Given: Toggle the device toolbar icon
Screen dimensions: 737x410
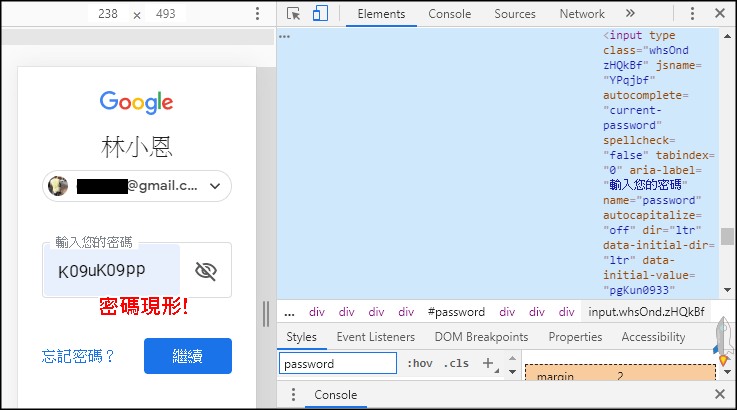Looking at the screenshot, I should tap(320, 14).
